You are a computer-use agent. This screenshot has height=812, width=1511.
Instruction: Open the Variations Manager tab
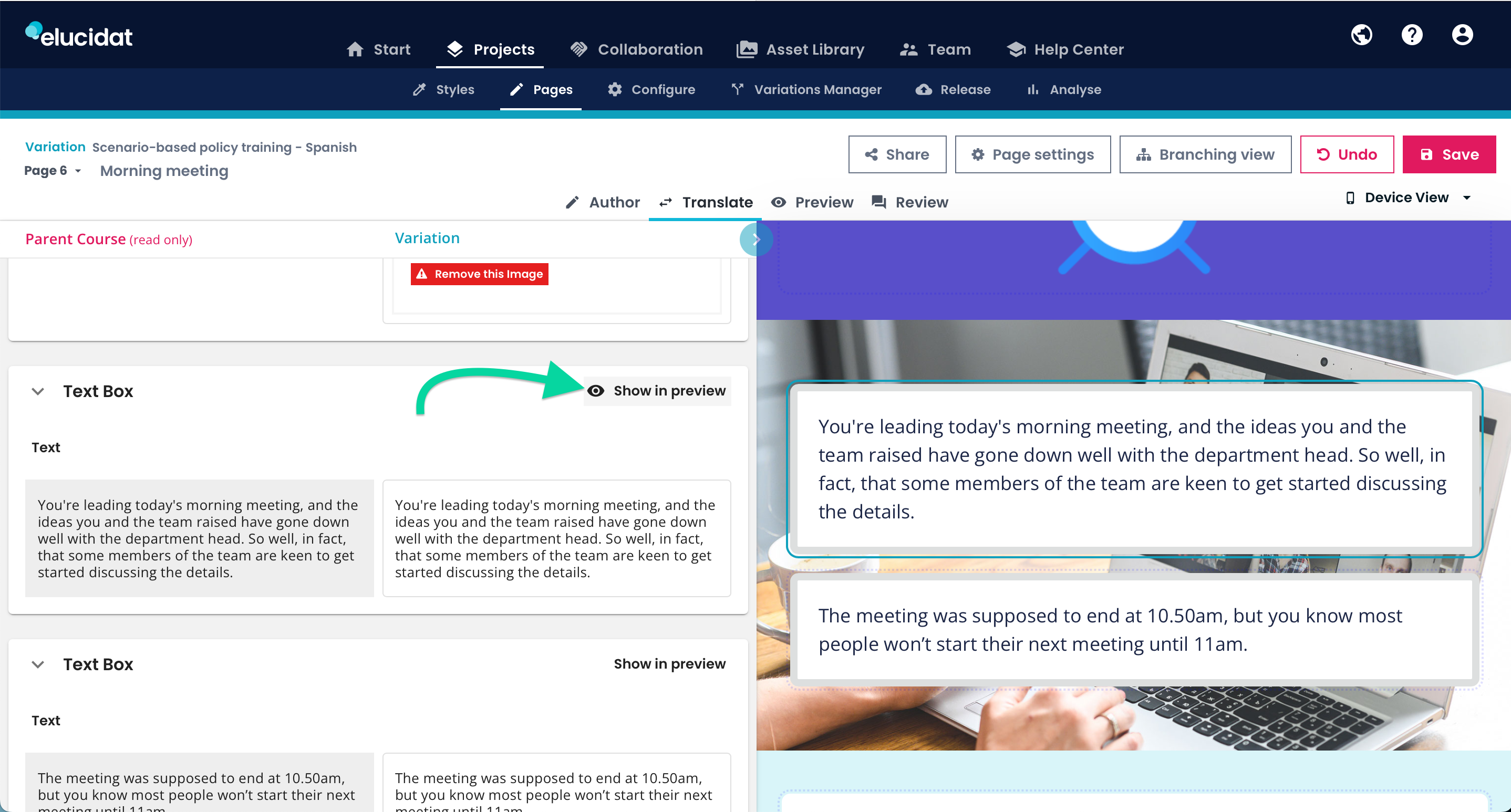[x=807, y=90]
